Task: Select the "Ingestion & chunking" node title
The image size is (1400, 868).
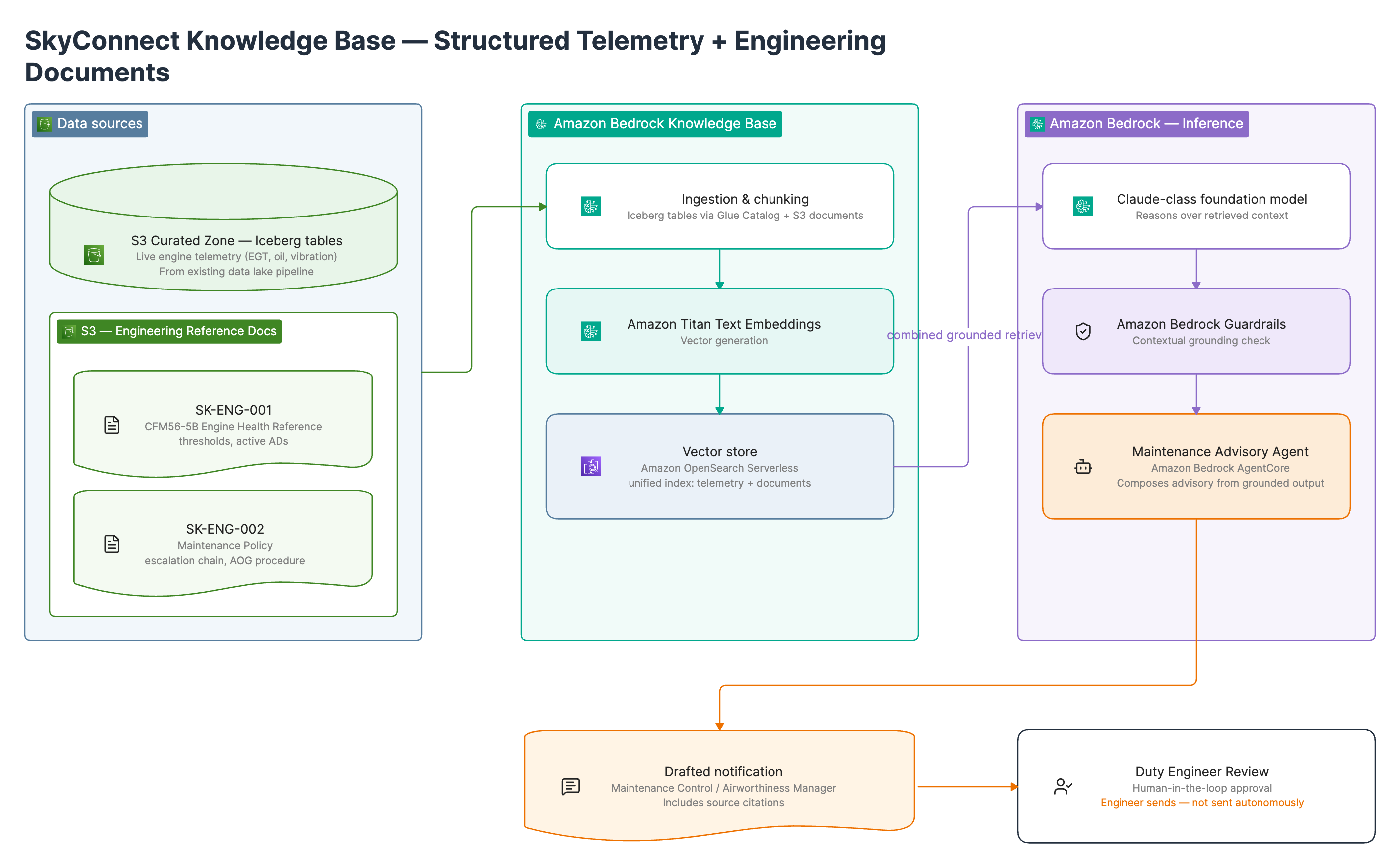Action: (x=745, y=199)
